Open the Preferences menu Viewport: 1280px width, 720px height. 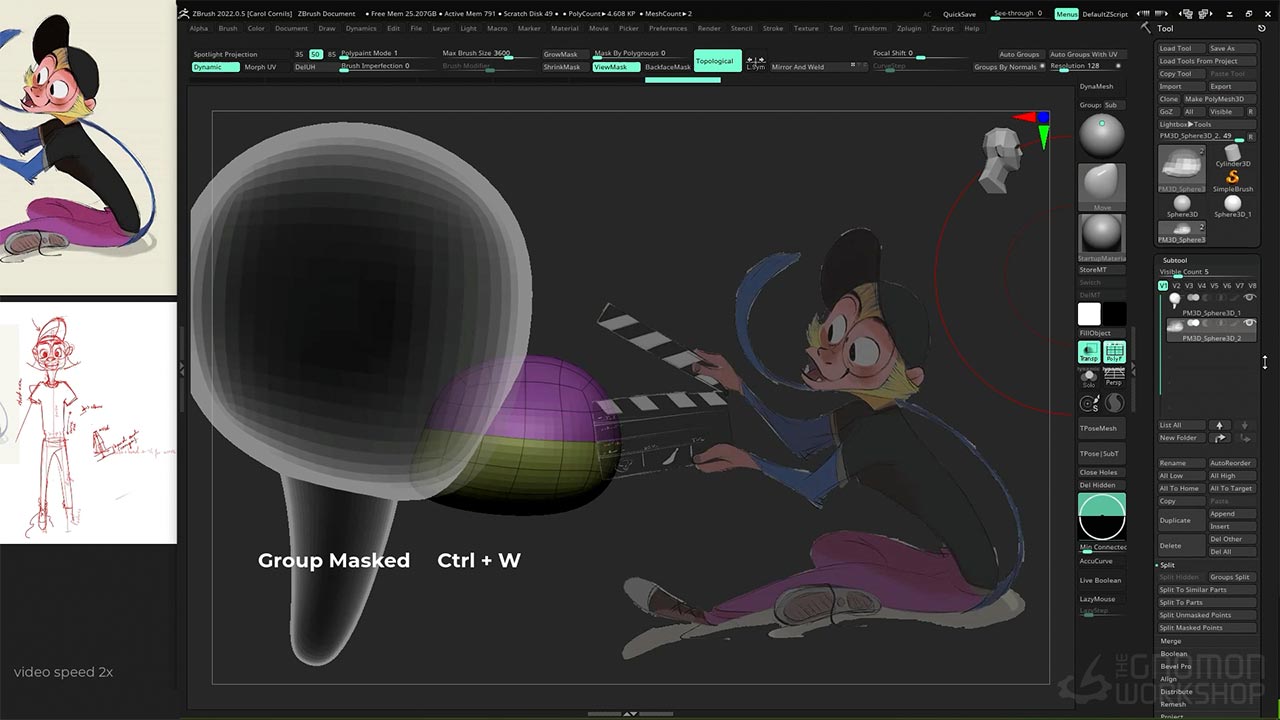pyautogui.click(x=668, y=28)
